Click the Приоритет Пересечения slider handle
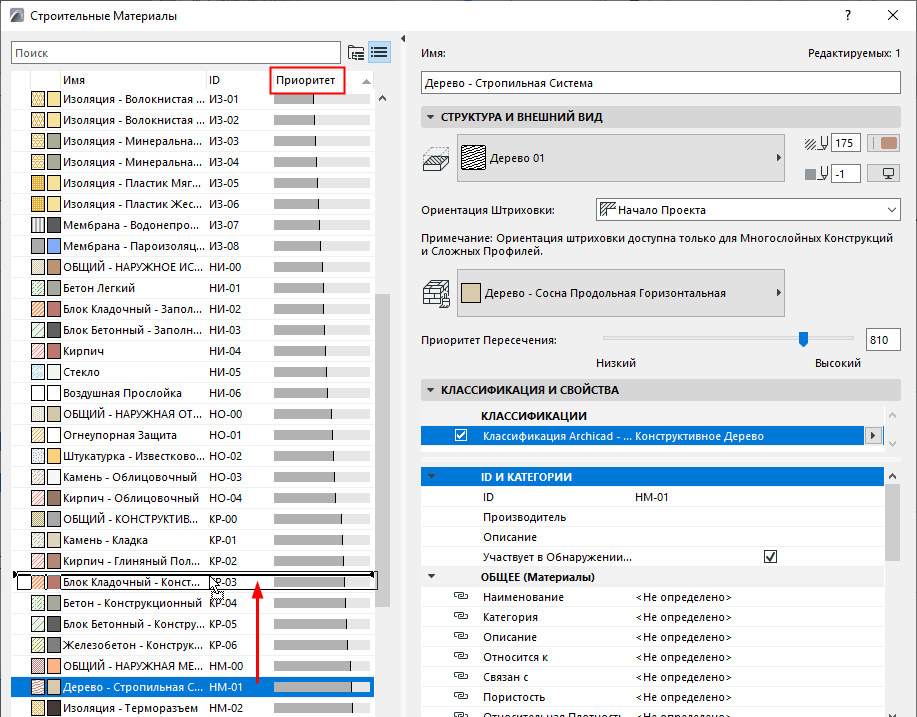The image size is (917, 717). tap(804, 339)
